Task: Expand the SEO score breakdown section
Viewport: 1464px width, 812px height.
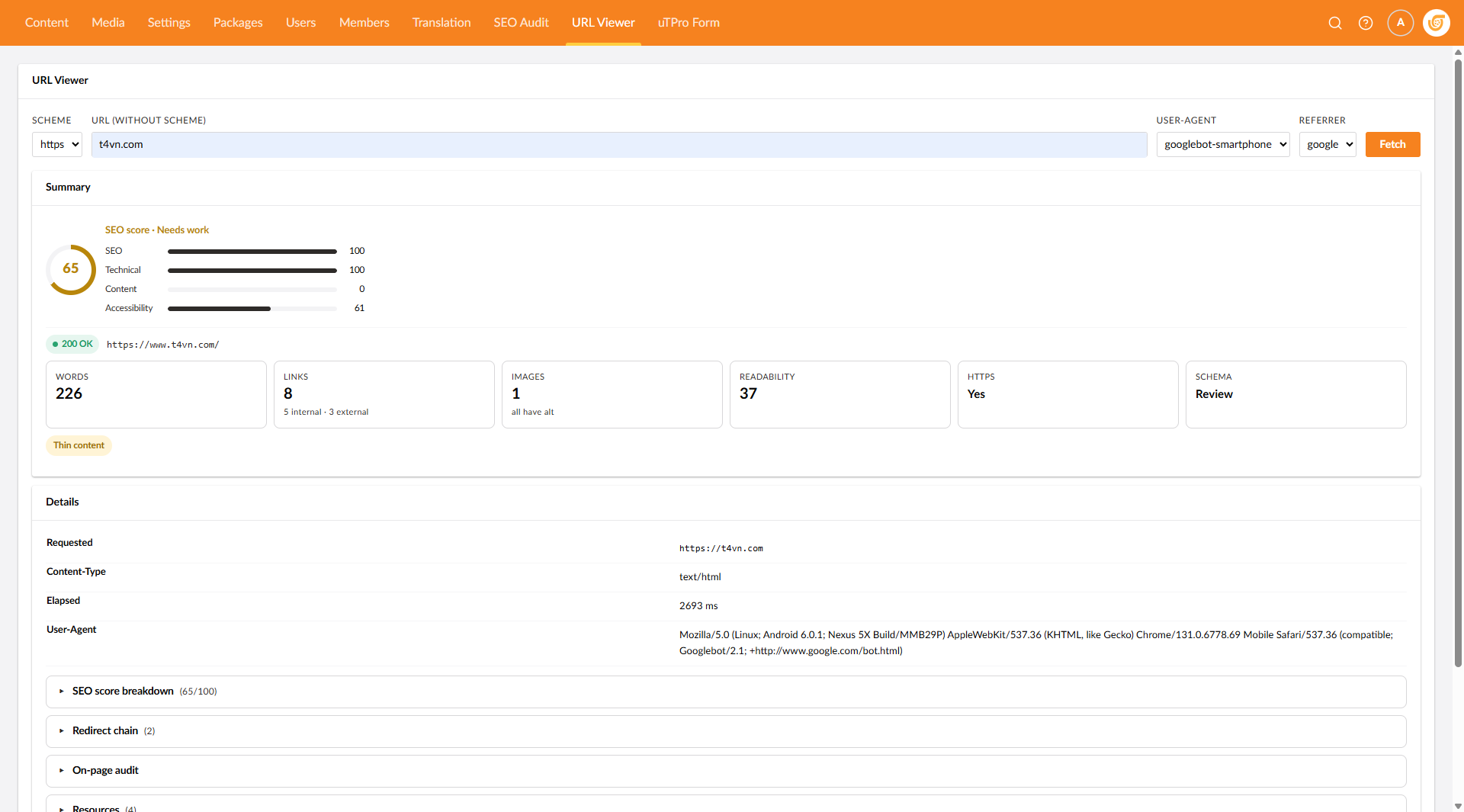Action: (x=726, y=692)
